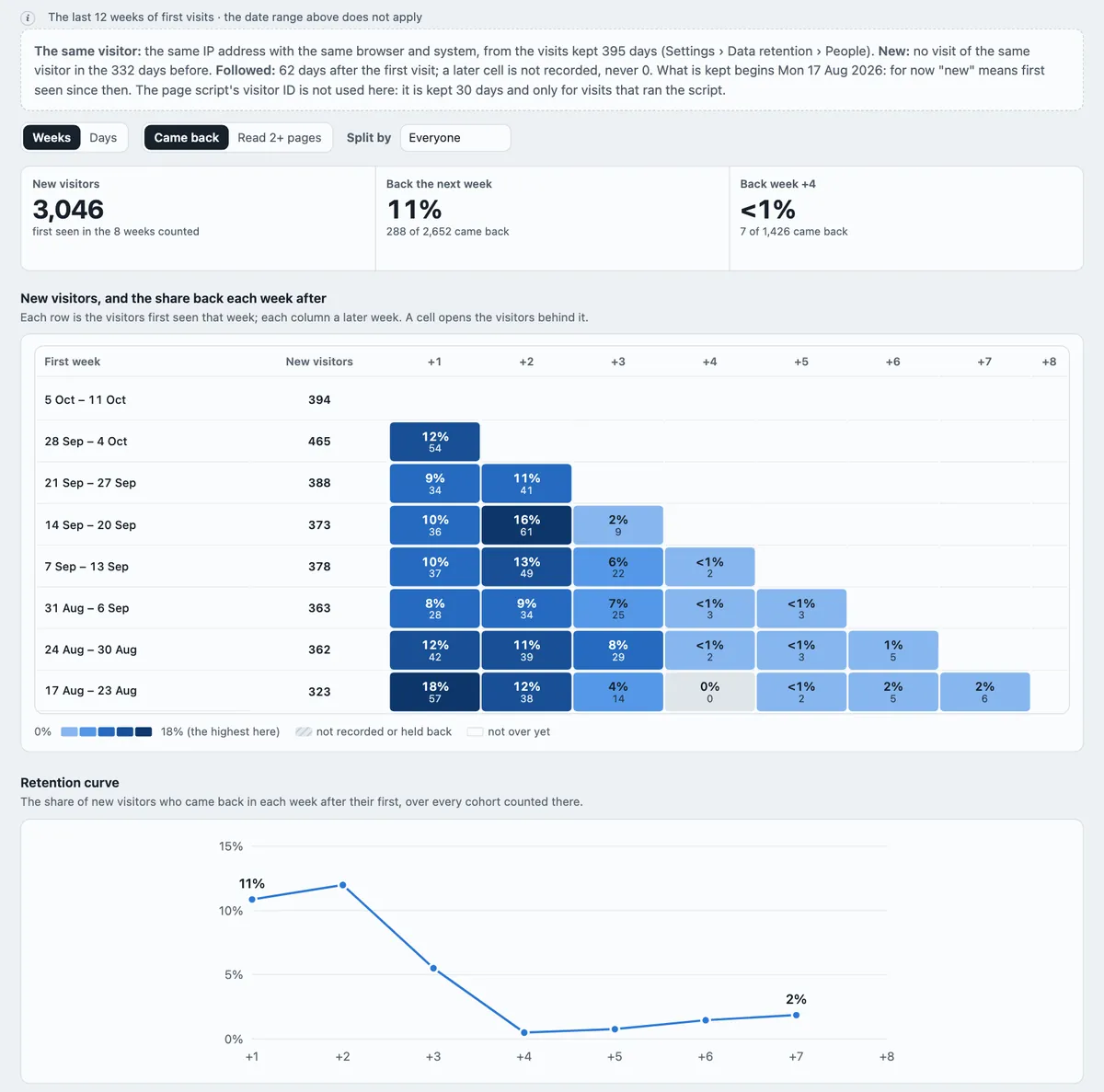
Task: Click the new visitors count 323
Action: tap(319, 692)
